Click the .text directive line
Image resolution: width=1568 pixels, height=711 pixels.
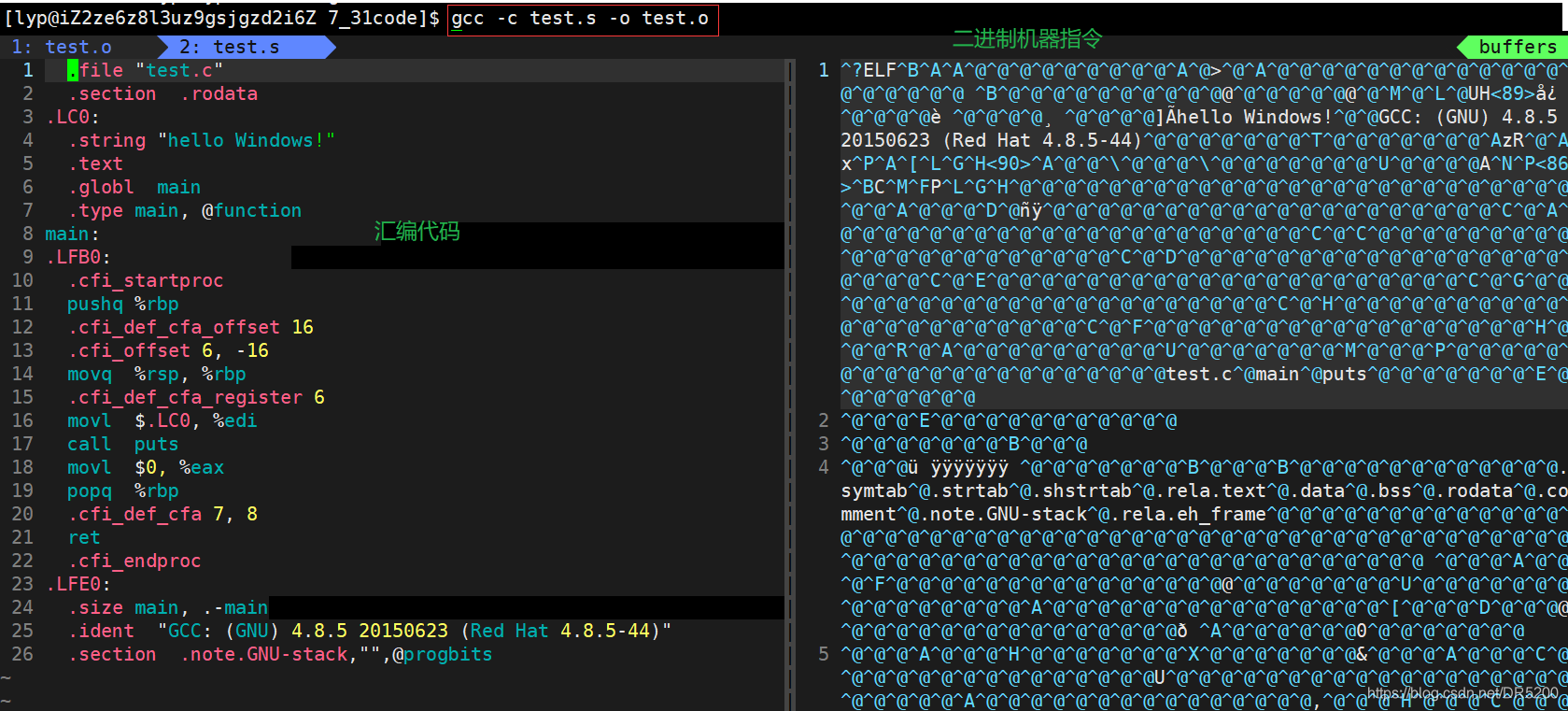click(x=95, y=164)
